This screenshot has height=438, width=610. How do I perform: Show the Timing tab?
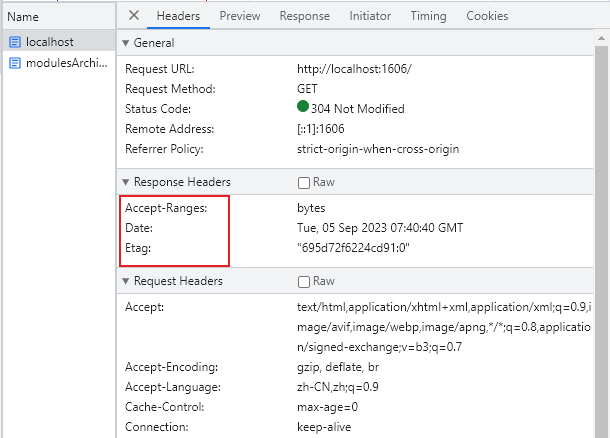coord(428,16)
